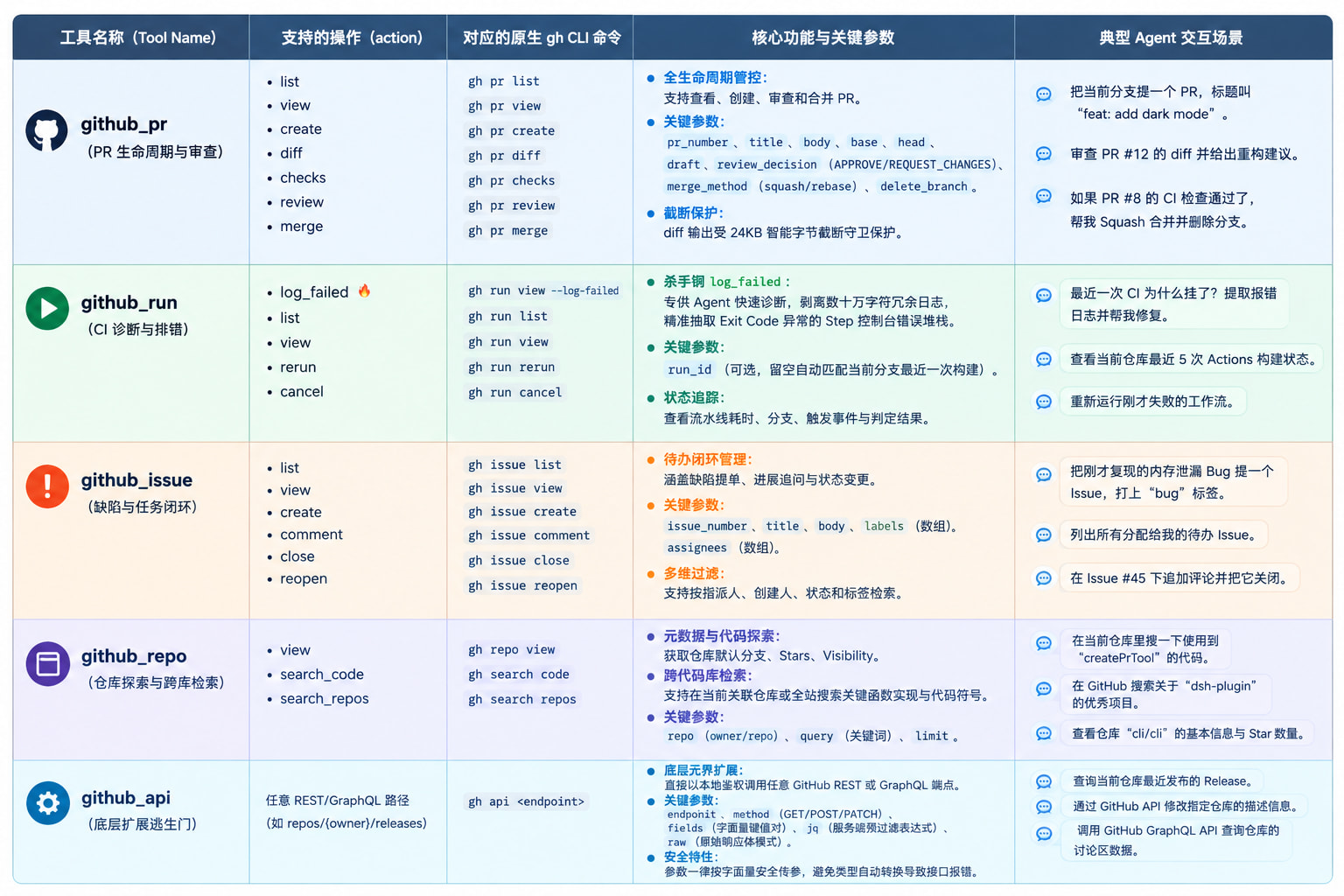Click chat bubble beside "最近 5 次 Actions" prompt
Image resolution: width=1344 pixels, height=896 pixels.
tap(1043, 360)
